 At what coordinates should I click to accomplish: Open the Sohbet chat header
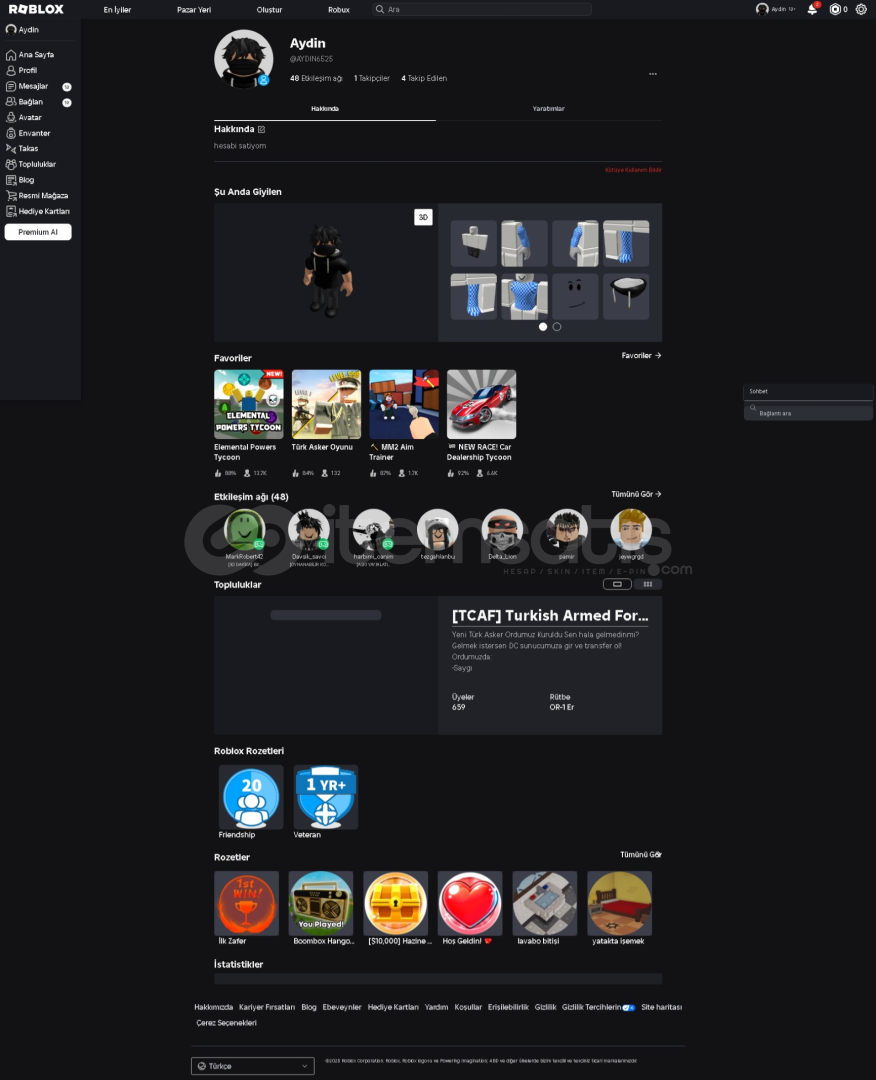(x=809, y=391)
